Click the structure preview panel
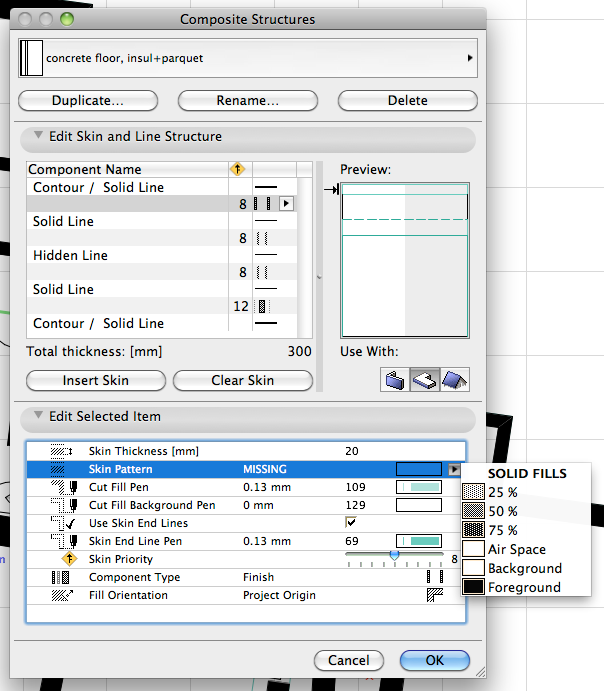This screenshot has height=691, width=604. 405,260
